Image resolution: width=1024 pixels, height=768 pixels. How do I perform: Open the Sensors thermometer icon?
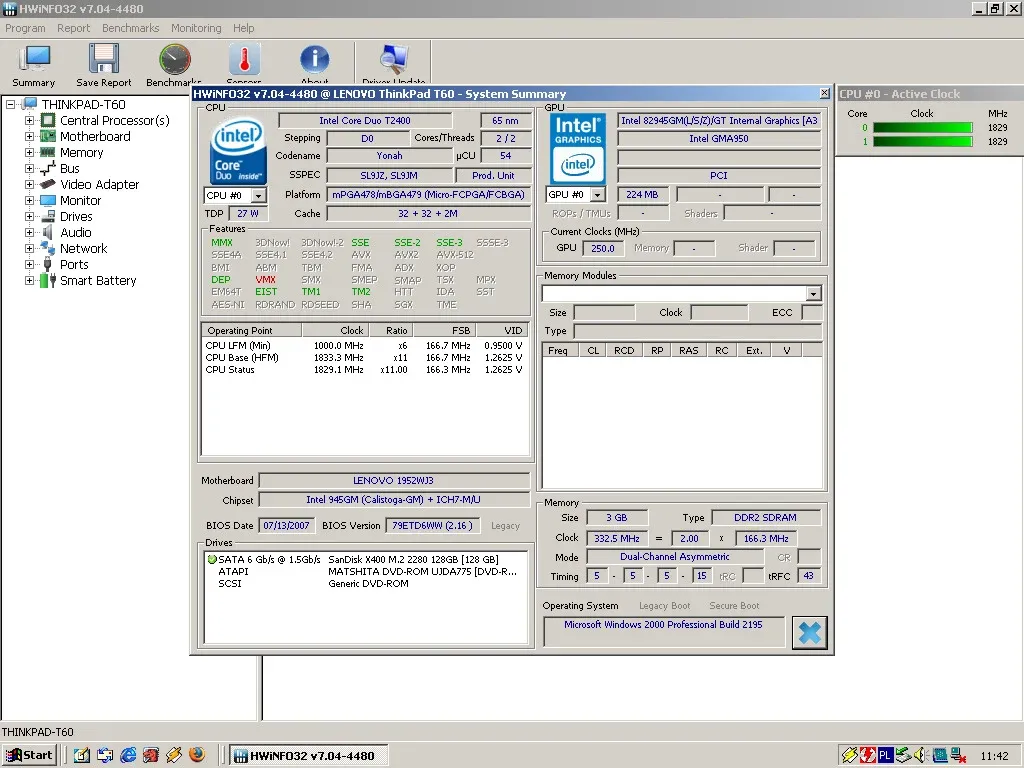(x=244, y=59)
